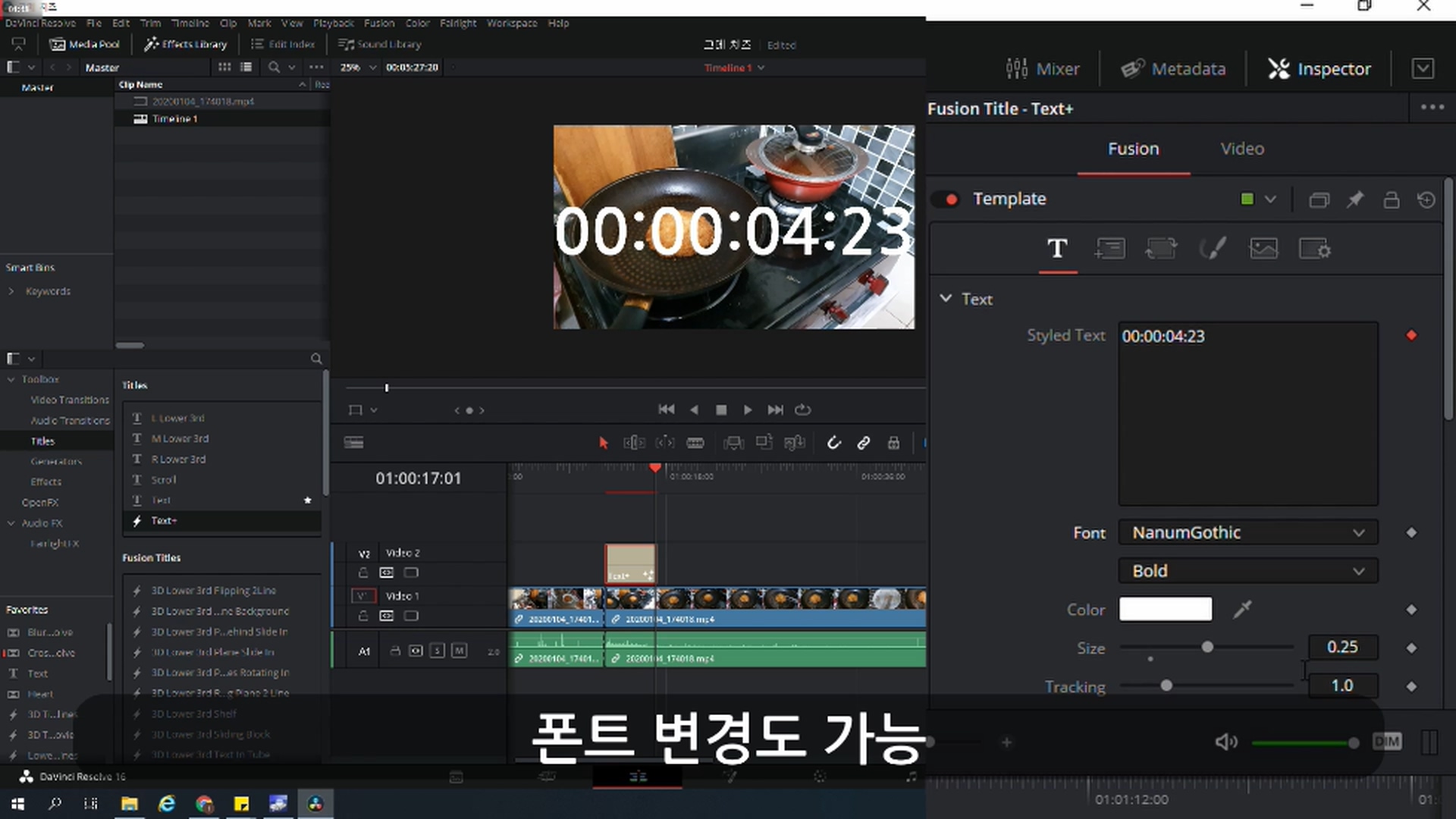The height and width of the screenshot is (819, 1456).
Task: Select the Text+ title in Titles list
Action: [164, 521]
